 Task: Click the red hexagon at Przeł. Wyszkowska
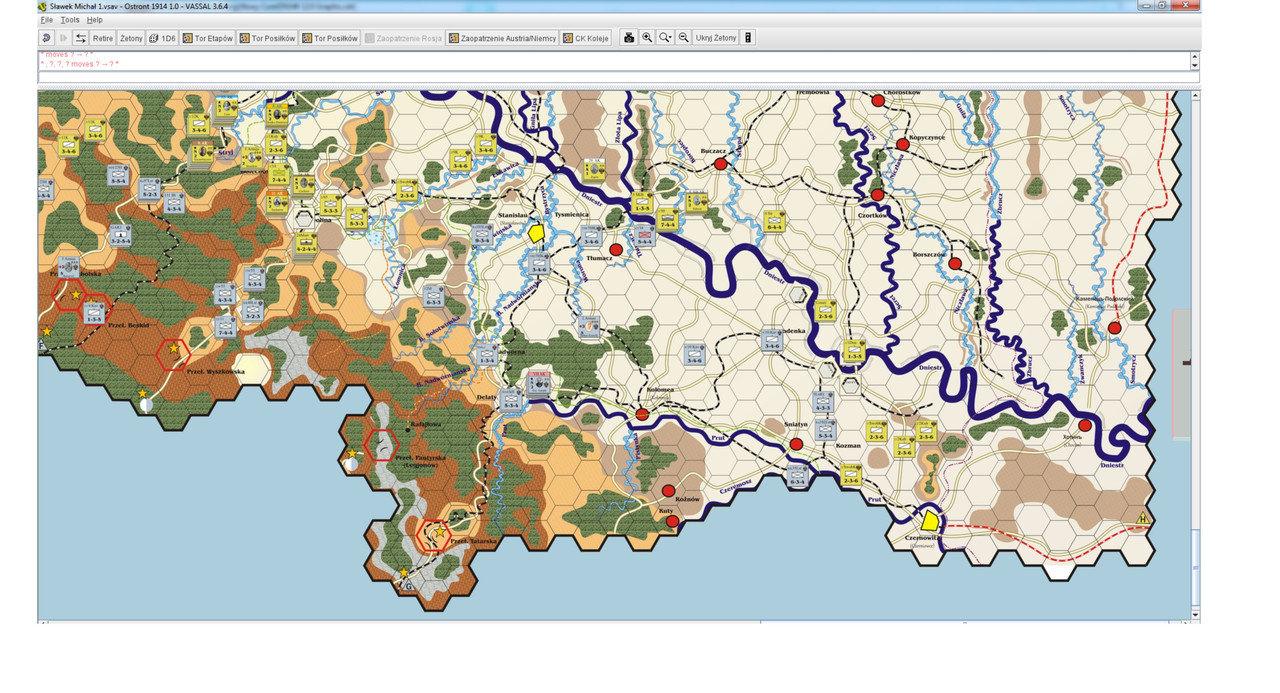[174, 353]
